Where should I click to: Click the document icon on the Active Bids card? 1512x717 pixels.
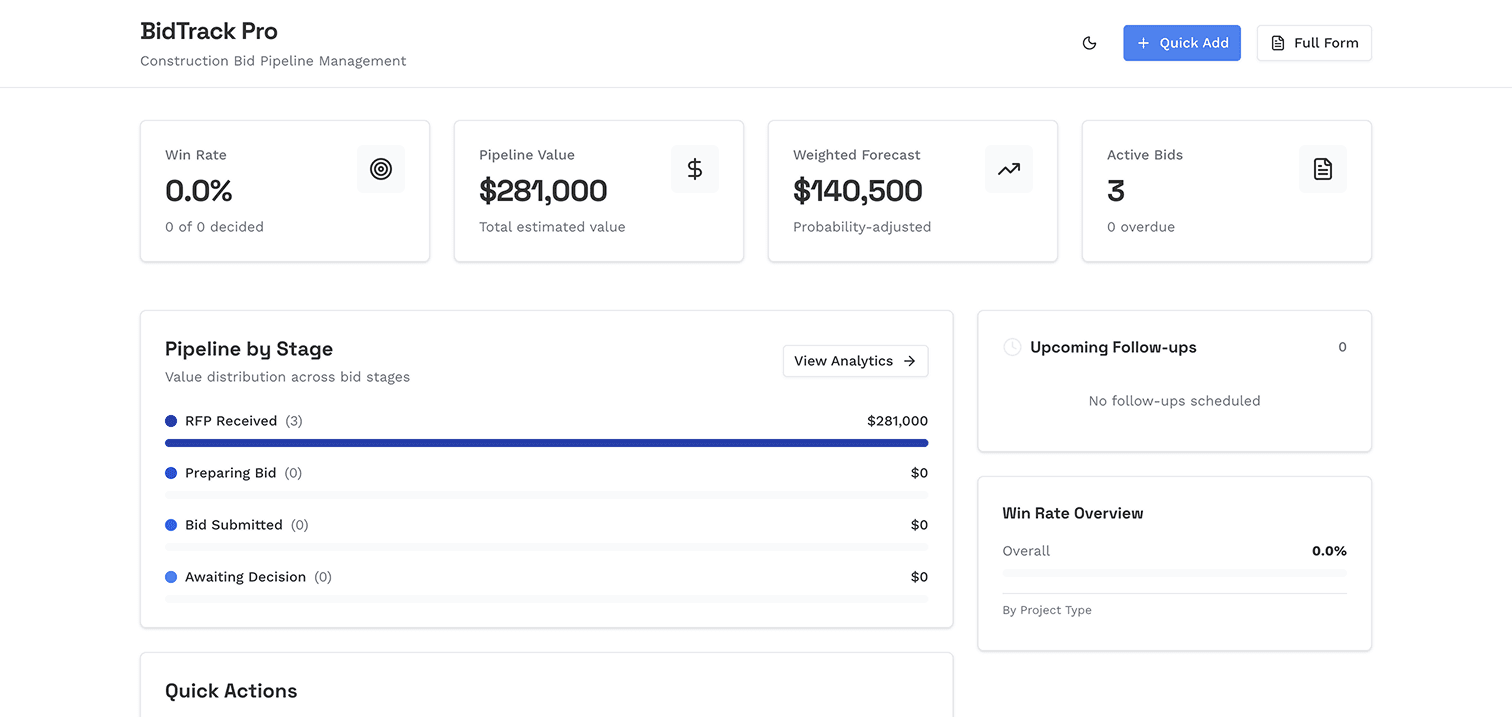pyautogui.click(x=1323, y=169)
